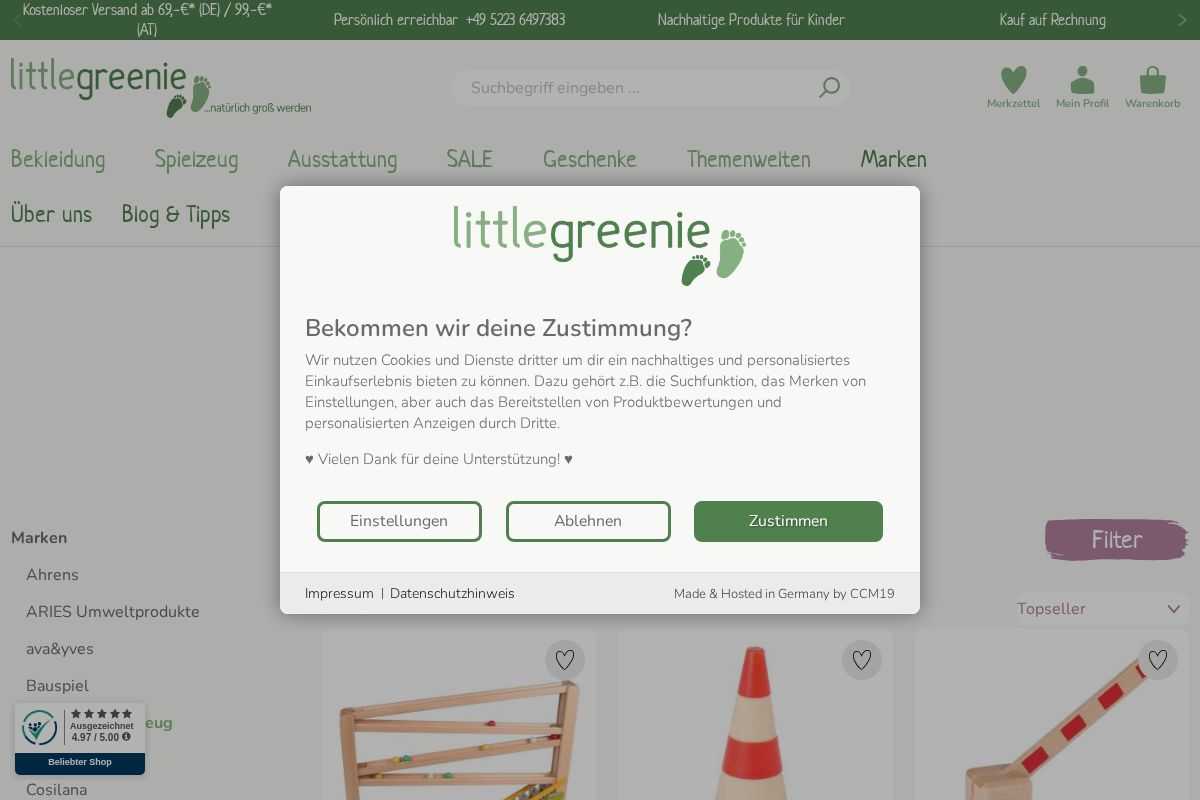This screenshot has height=800, width=1200.
Task: Click the Zustimmen button
Action: point(788,521)
